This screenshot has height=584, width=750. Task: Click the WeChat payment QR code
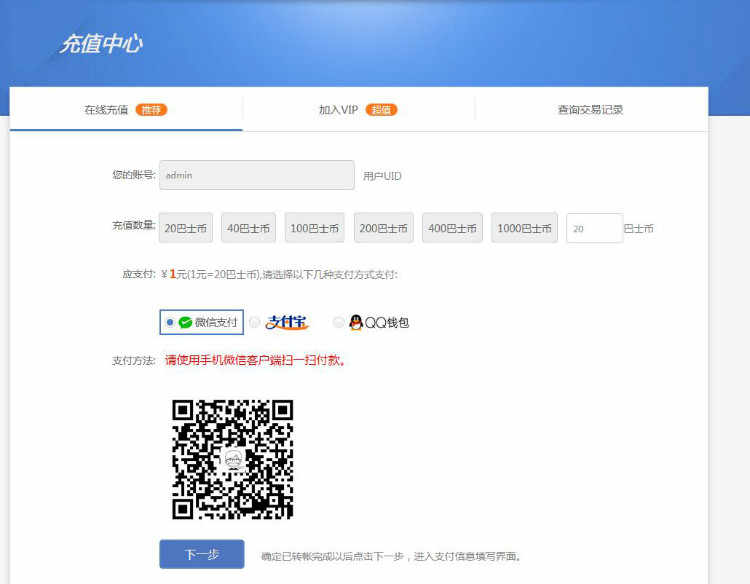[232, 459]
